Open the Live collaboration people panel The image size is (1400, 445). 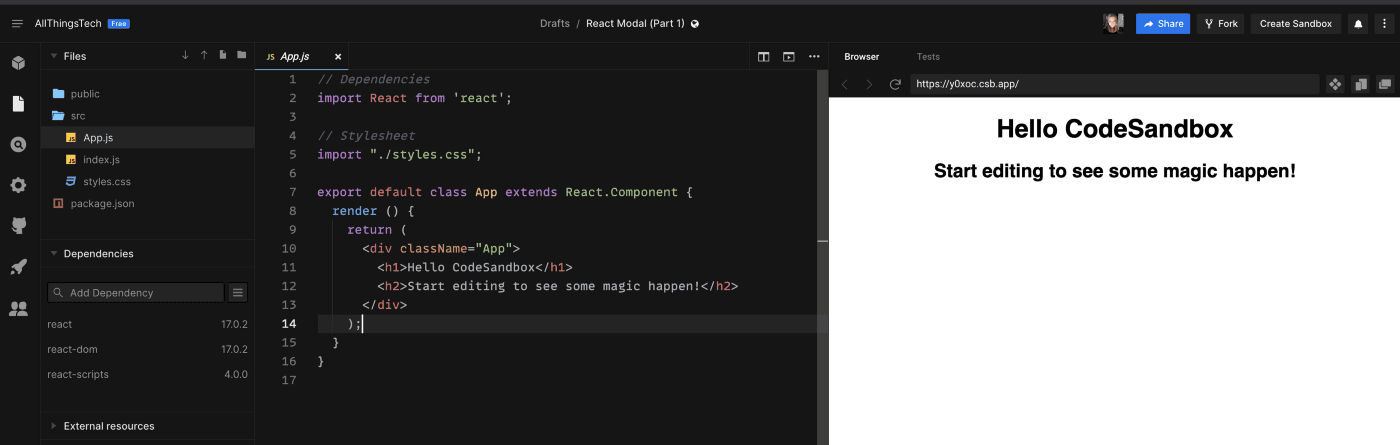click(x=18, y=309)
